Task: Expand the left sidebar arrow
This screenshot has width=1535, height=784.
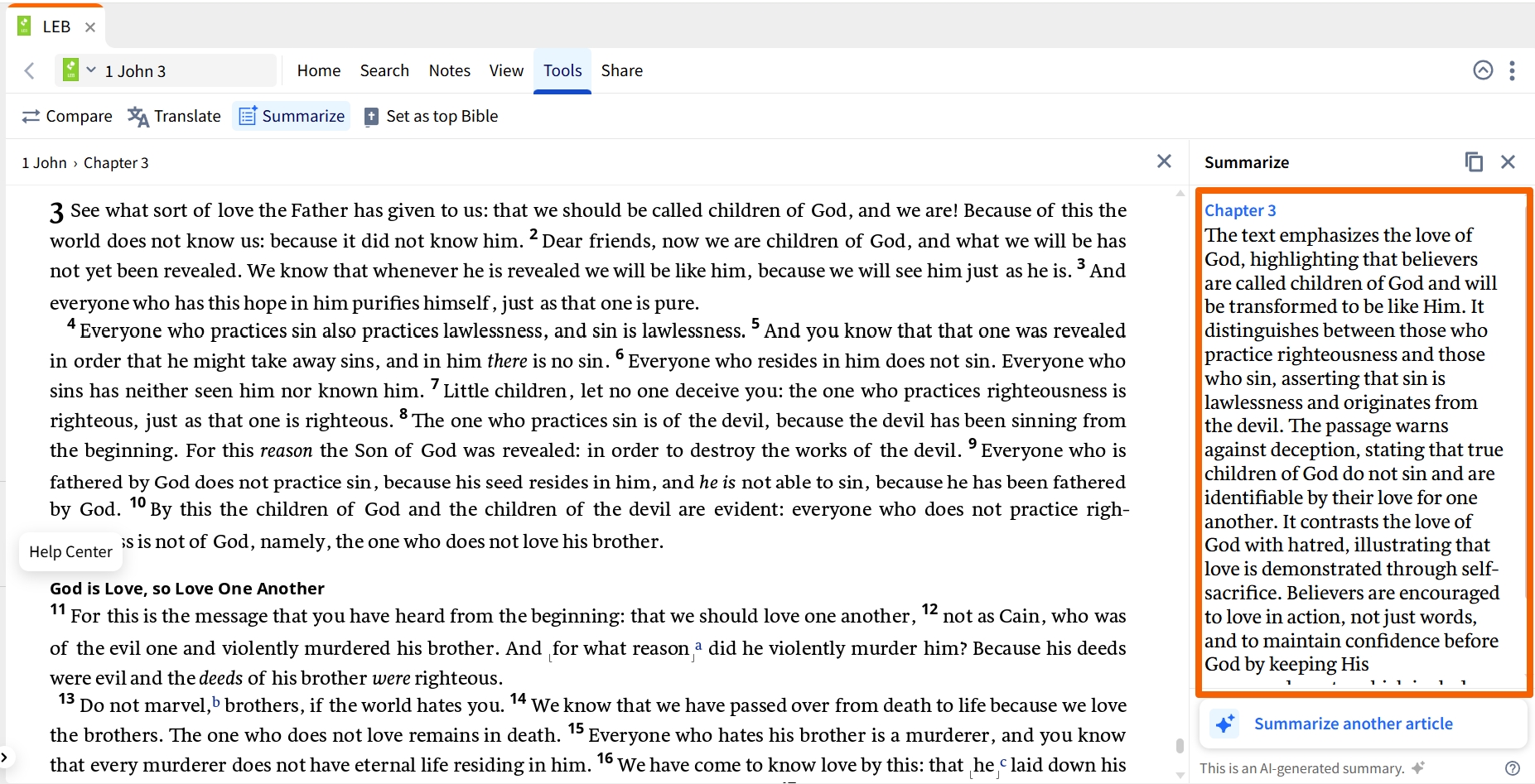Action: [x=4, y=757]
